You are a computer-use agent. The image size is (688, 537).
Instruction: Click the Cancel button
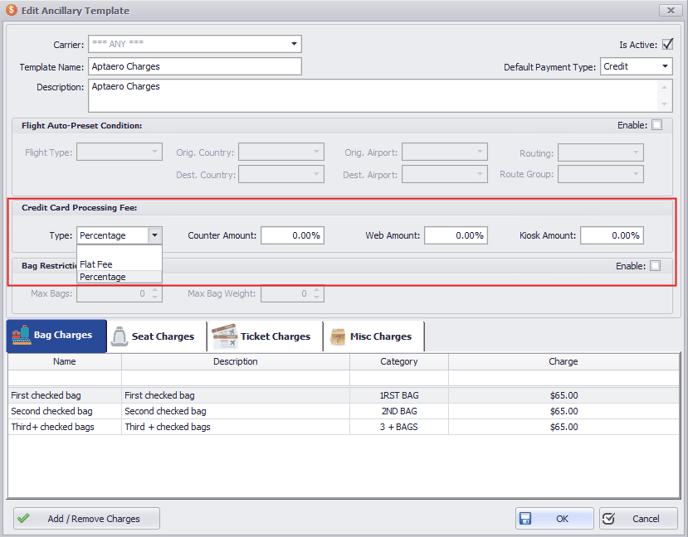[638, 519]
